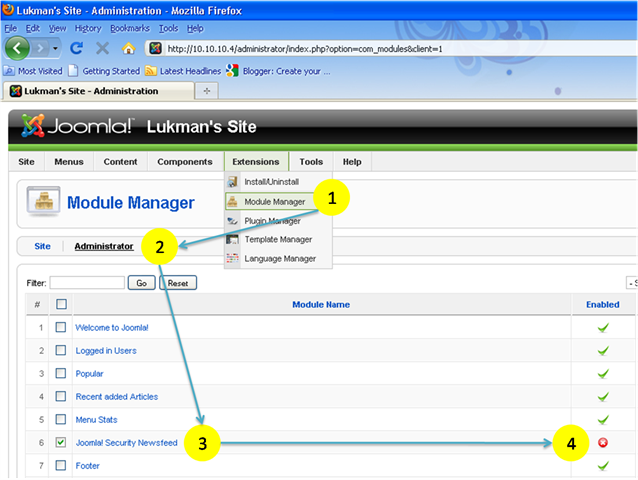Viewport: 638px width, 480px height.
Task: Enable Joomla! Security Newsfeed via red X icon
Action: click(x=603, y=443)
